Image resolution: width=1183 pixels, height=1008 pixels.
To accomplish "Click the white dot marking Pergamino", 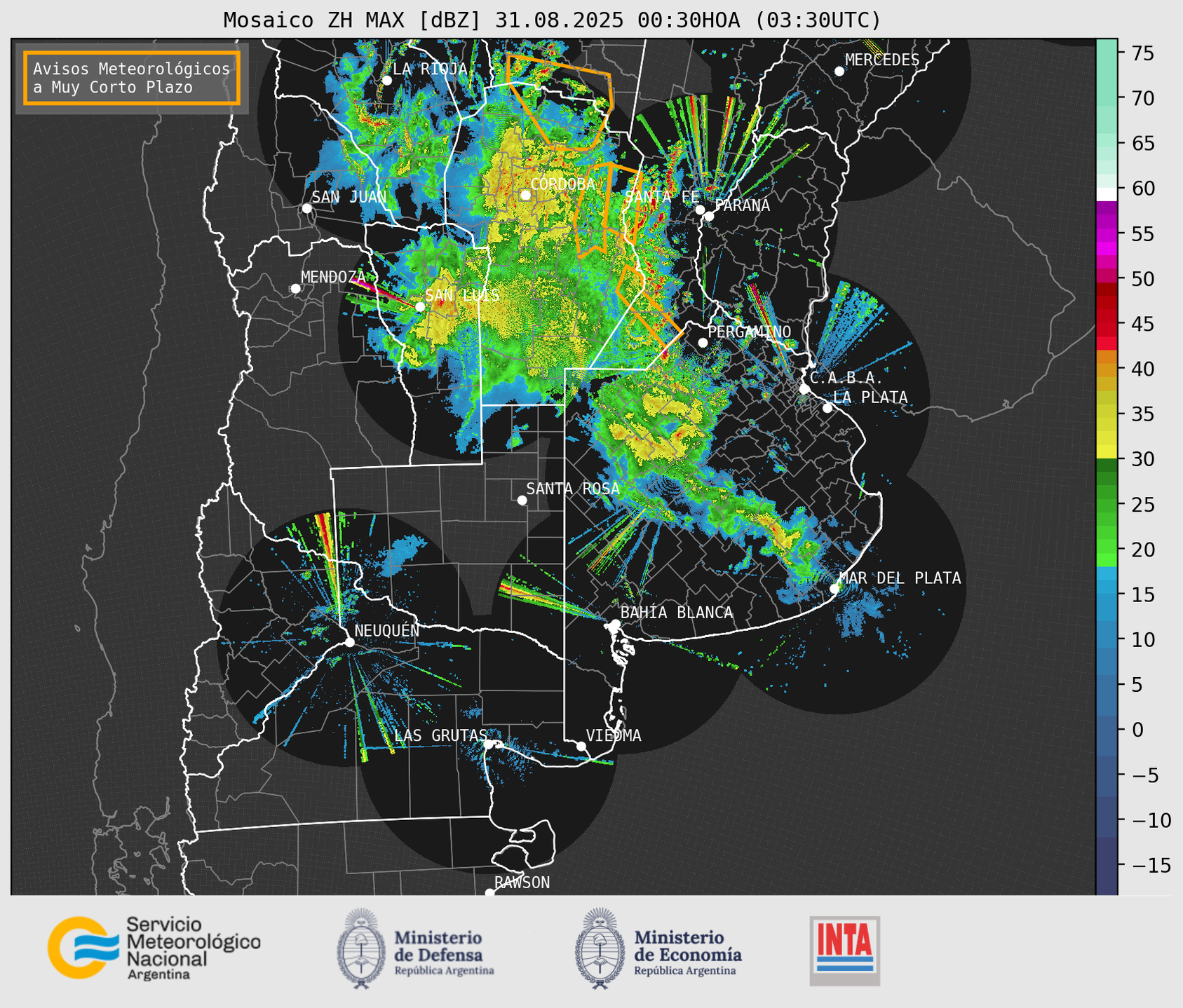I will click(x=703, y=343).
